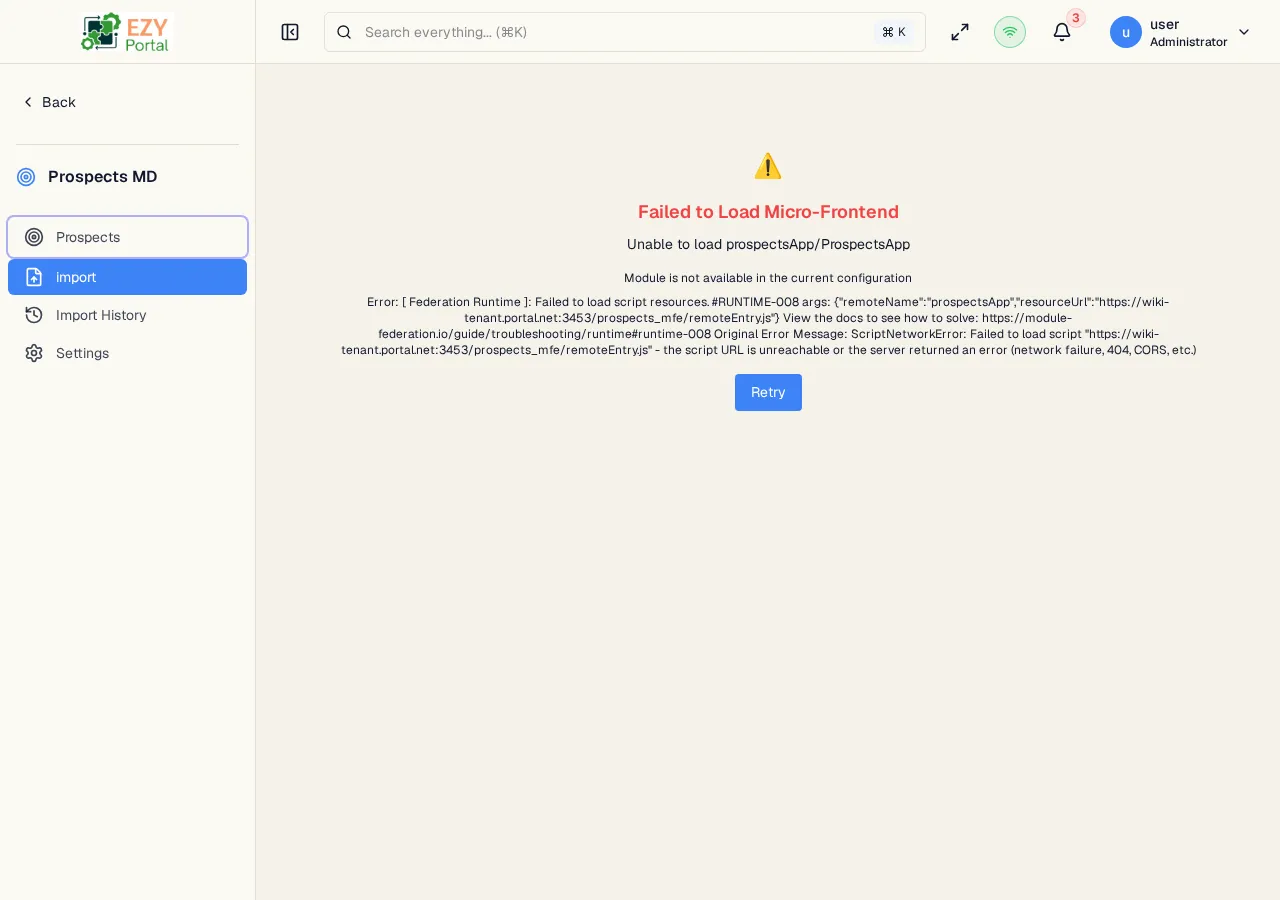1280x900 pixels.
Task: Go Back using the sidebar link
Action: [x=49, y=102]
